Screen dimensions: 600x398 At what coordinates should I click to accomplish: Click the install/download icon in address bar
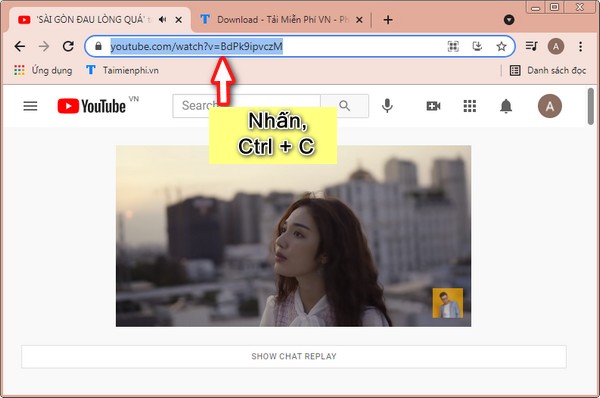(477, 46)
